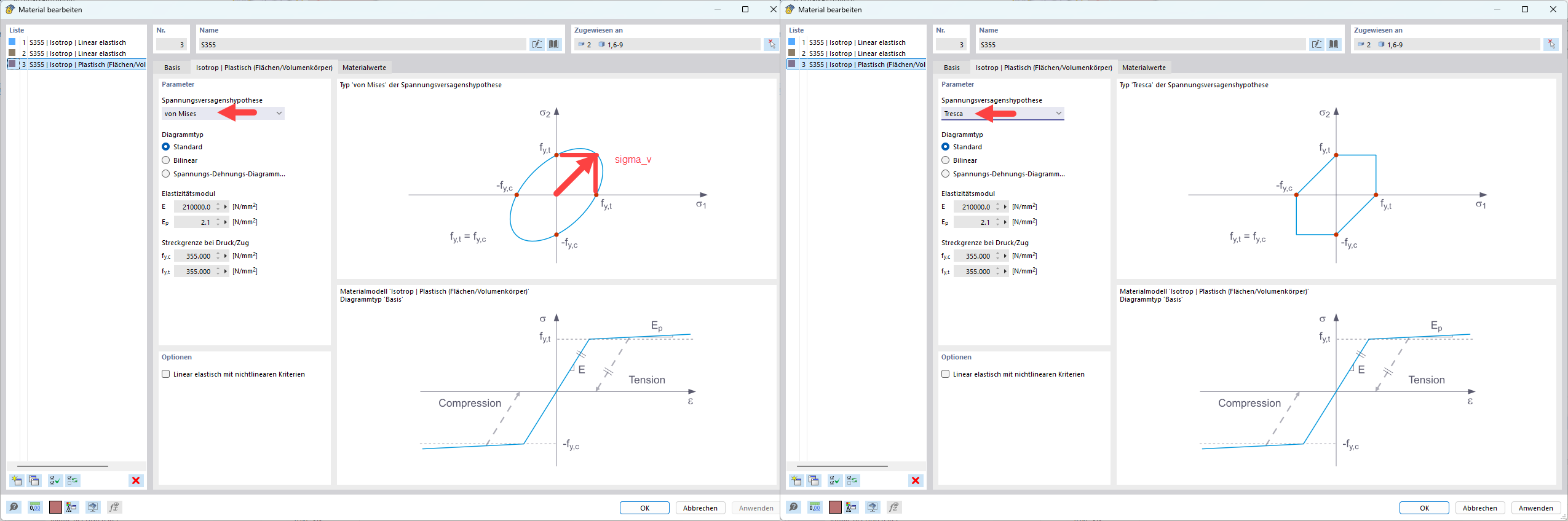
Task: Click red X delete icon in left dialog
Action: 136,480
